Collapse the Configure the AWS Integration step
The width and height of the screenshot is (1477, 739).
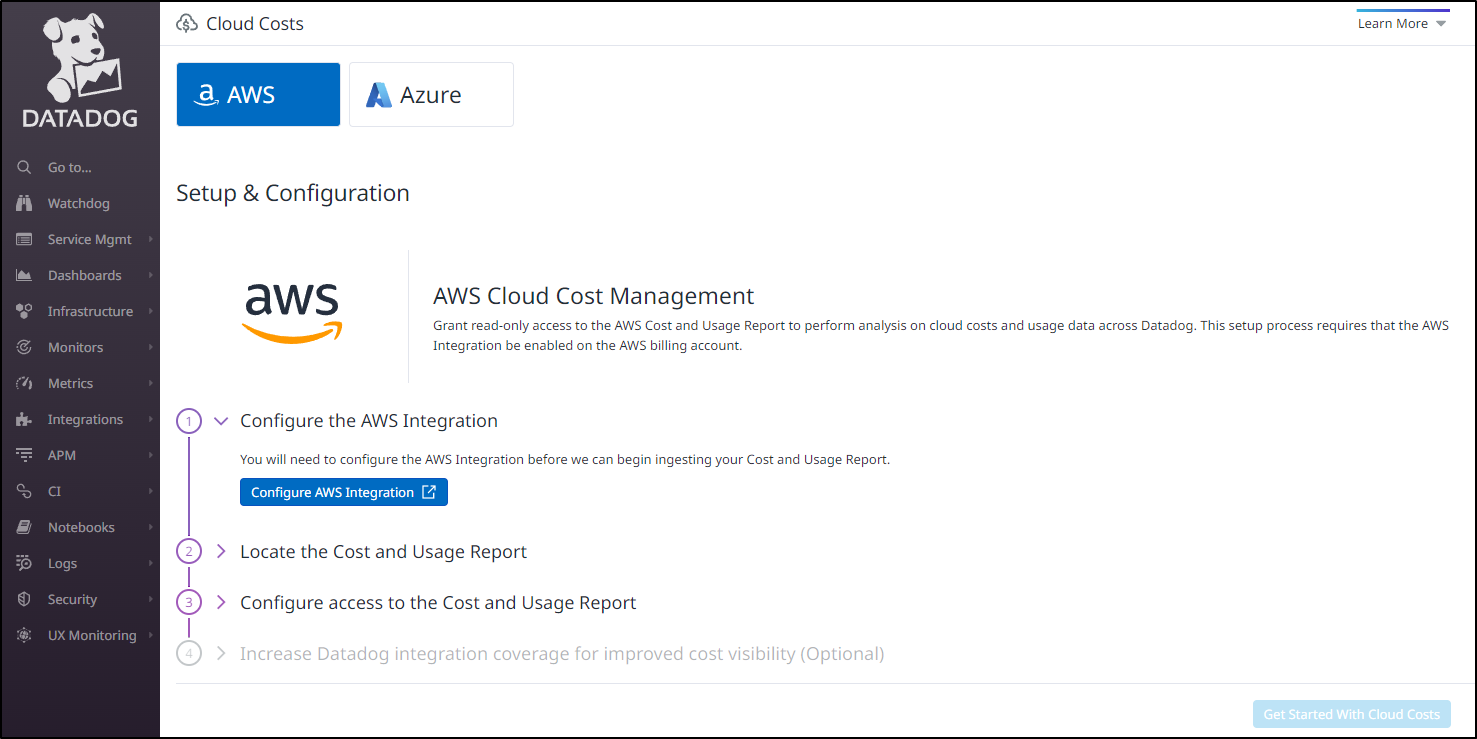221,421
